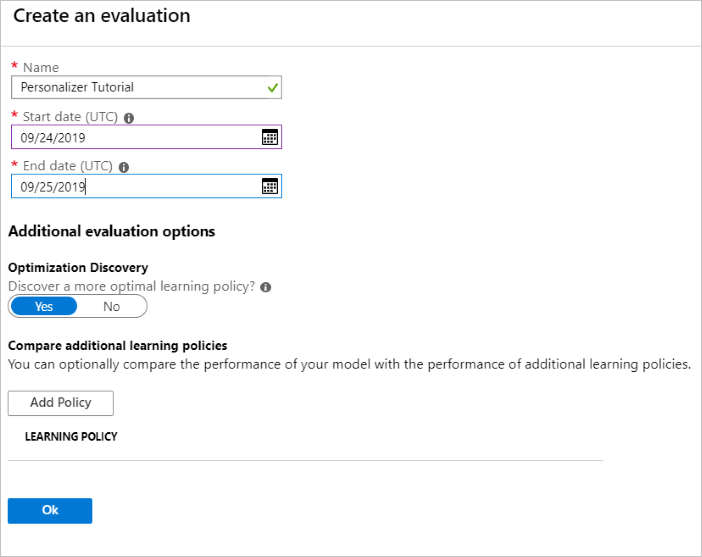
Task: Click the info icon beside Start date (UTC)
Action: pos(129,118)
